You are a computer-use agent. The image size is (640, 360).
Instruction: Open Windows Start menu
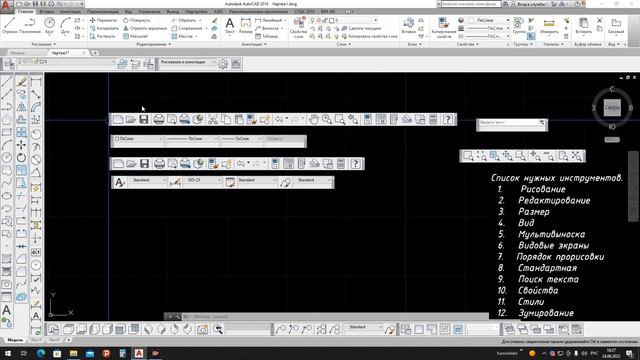tap(7, 353)
